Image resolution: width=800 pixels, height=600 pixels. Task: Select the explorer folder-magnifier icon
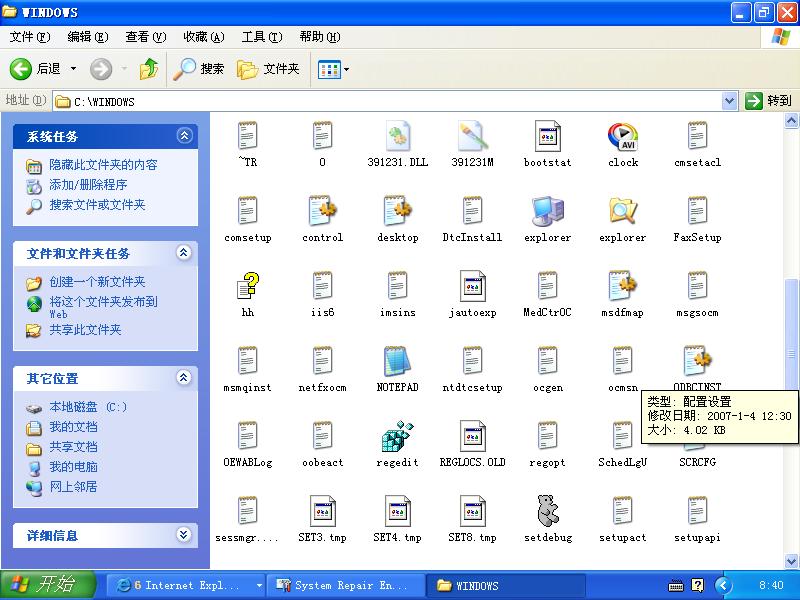click(622, 211)
